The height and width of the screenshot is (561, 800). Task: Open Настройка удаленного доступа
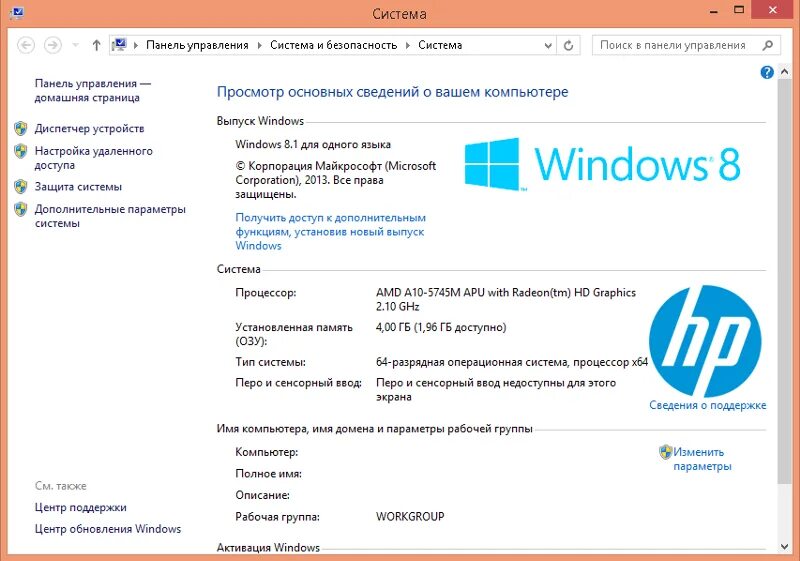[93, 158]
